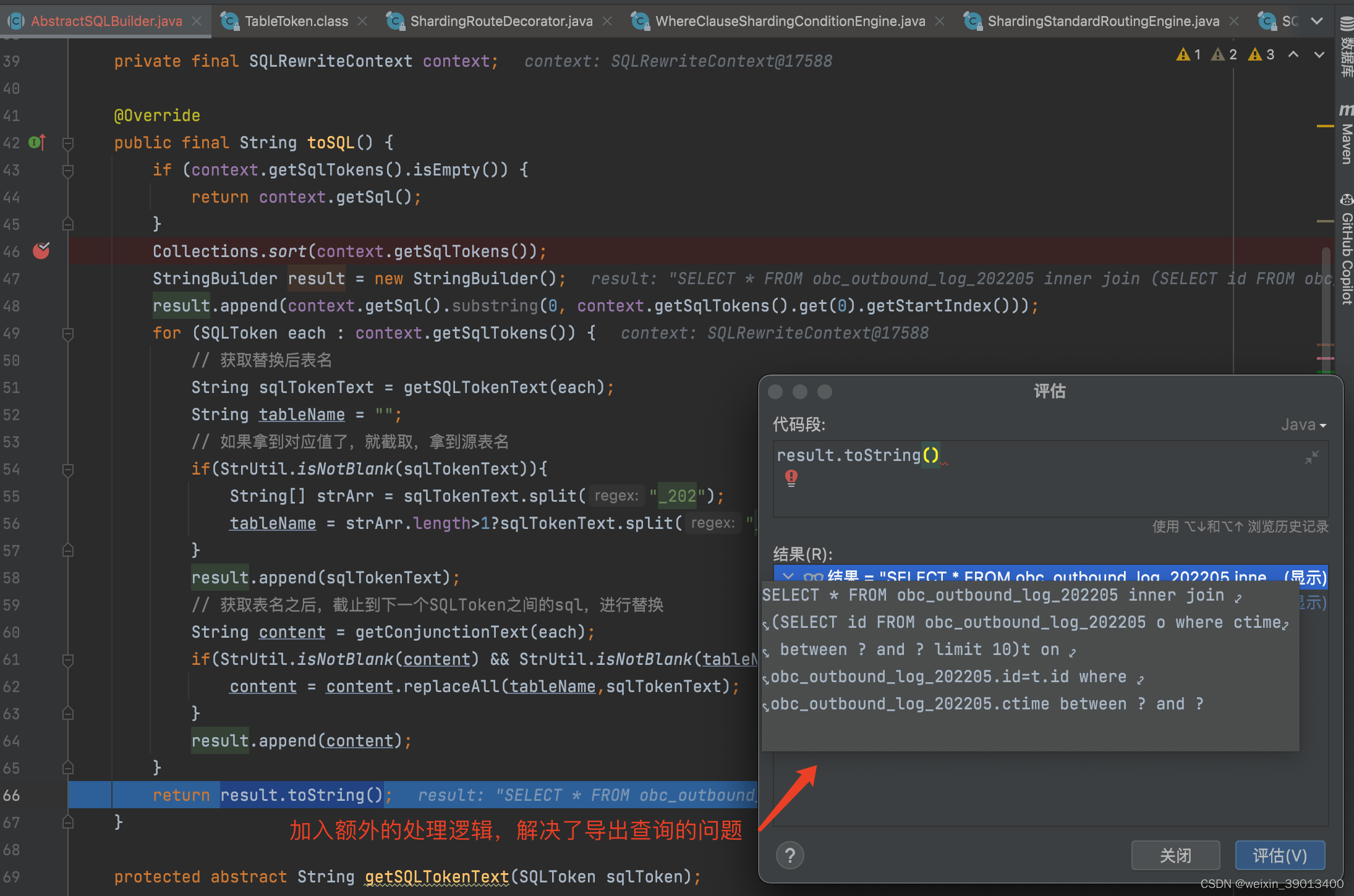Open the Maven tool window
1354x896 pixels.
pyautogui.click(x=1346, y=133)
